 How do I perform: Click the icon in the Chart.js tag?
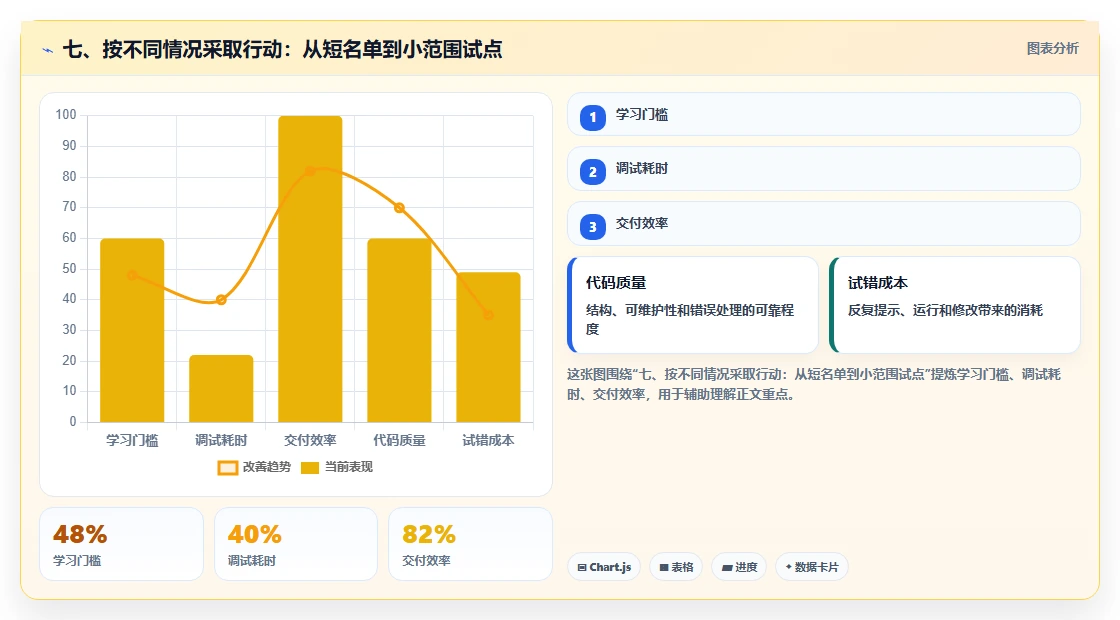(x=582, y=567)
